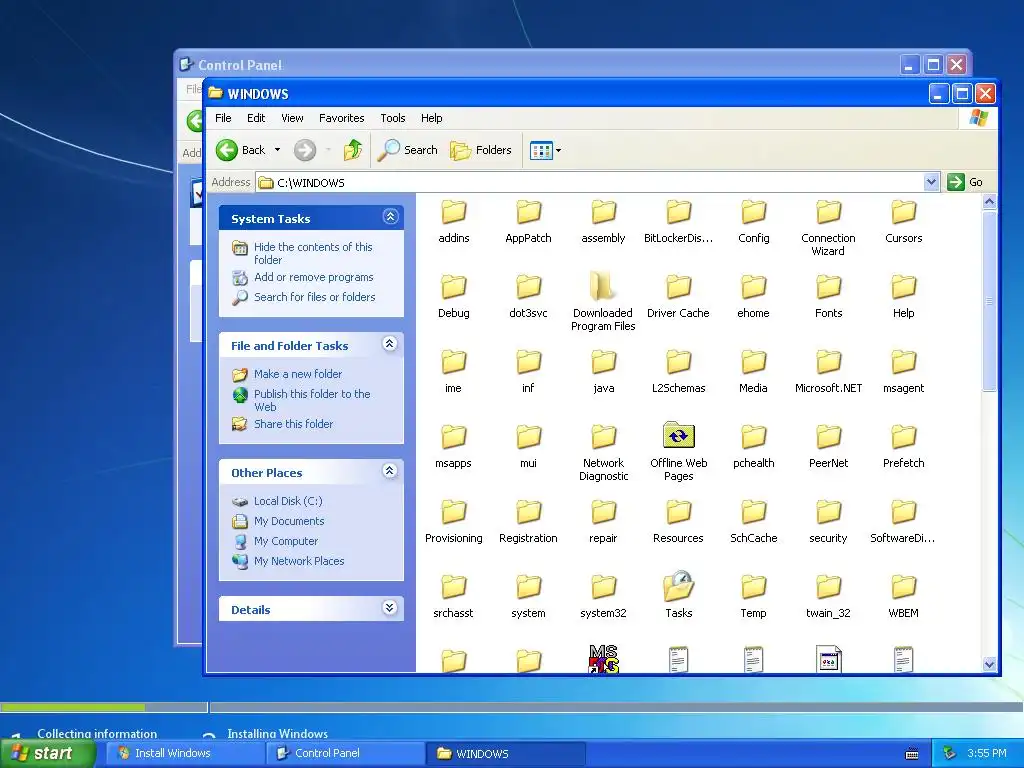
Task: Open My Documents in Other Places
Action: 289,521
